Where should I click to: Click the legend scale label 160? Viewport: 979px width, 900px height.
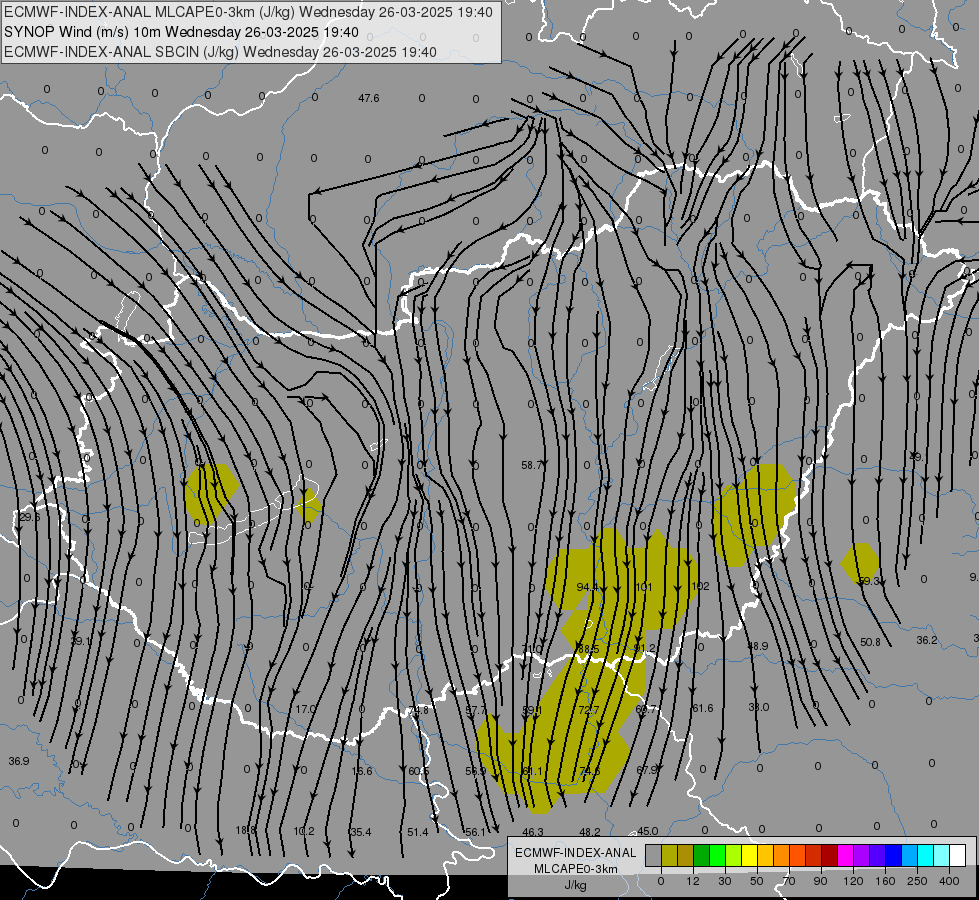[885, 881]
